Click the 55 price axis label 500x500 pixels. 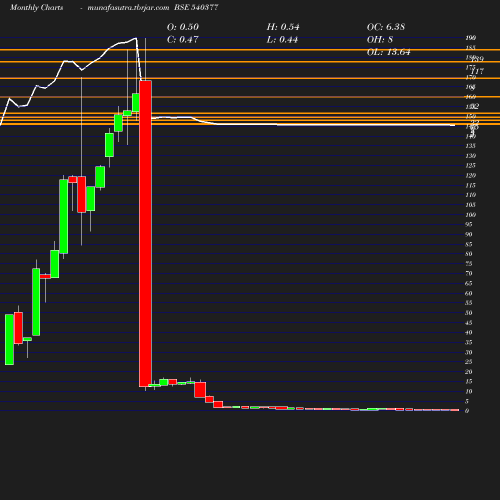point(469,303)
